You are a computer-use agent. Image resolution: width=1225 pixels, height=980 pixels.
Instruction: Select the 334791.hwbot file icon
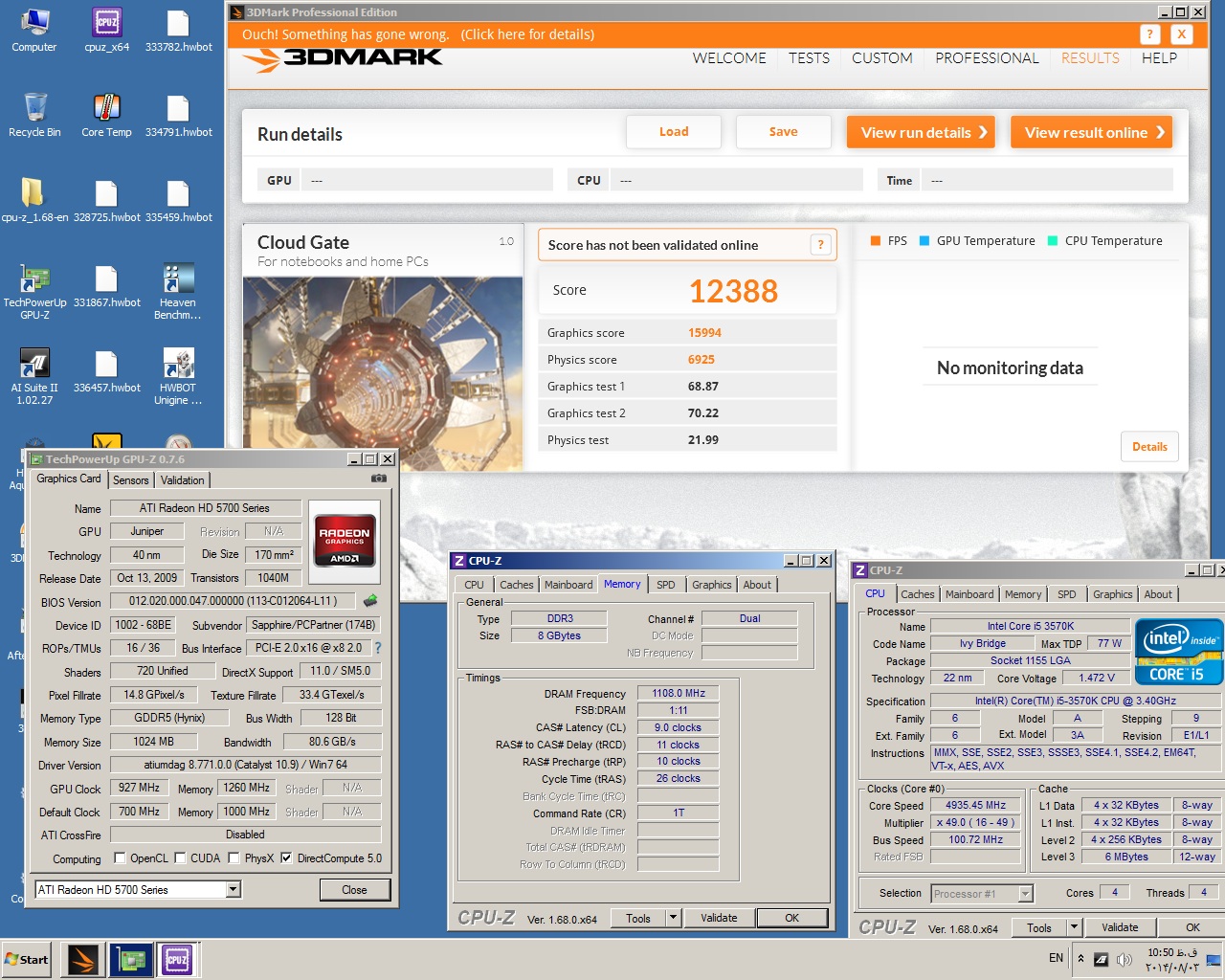pyautogui.click(x=178, y=115)
